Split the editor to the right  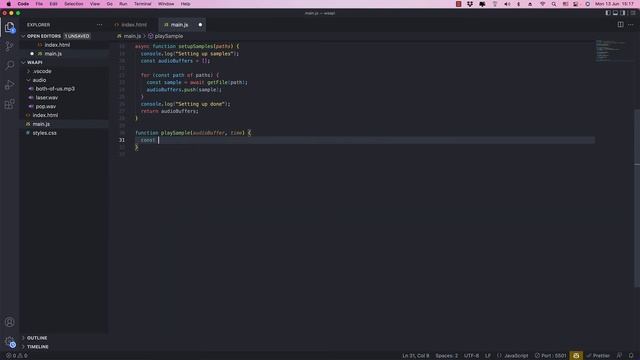coord(620,24)
